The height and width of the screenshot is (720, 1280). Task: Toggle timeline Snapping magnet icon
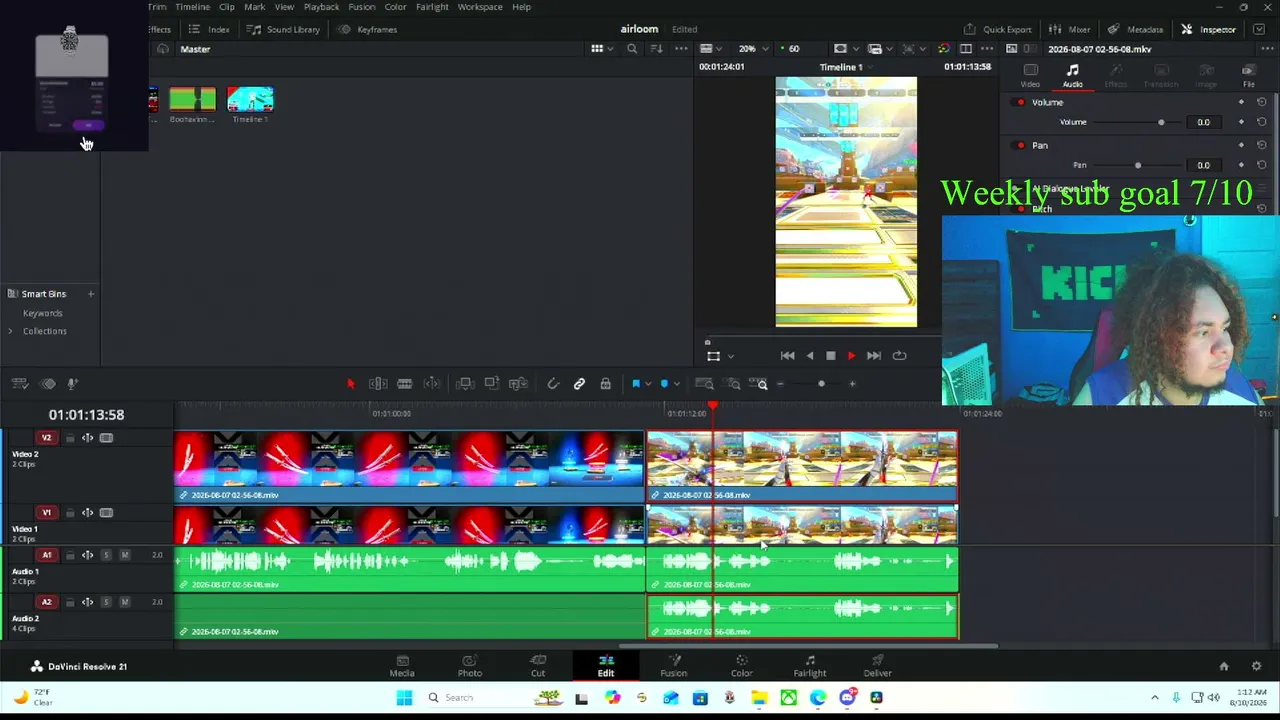pyautogui.click(x=553, y=384)
